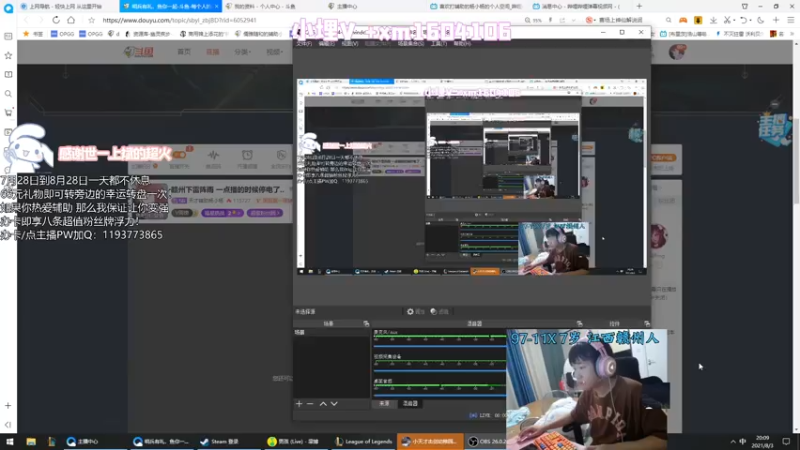800x450 pixels.
Task: Reload the page with the refresh icon
Action: (x=56, y=20)
